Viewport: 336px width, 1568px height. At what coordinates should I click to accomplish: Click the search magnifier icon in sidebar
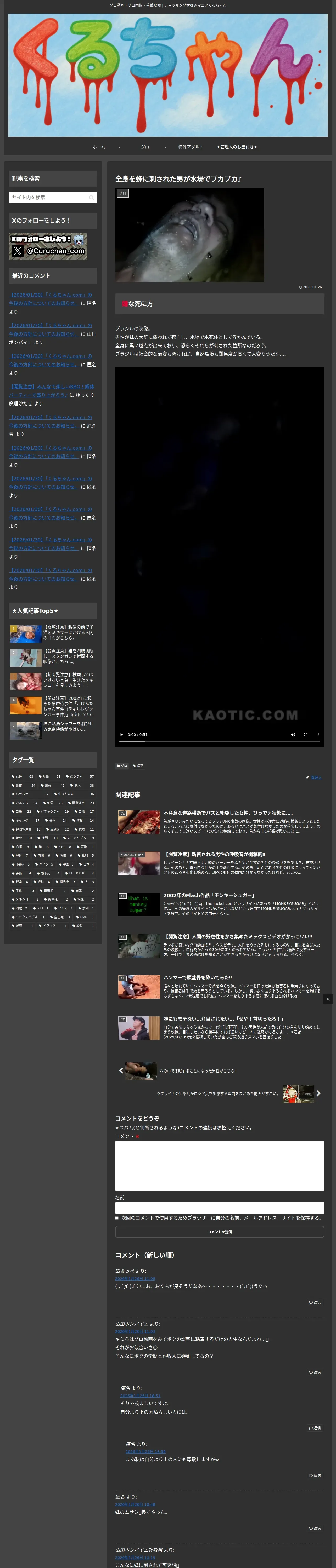pyautogui.click(x=92, y=197)
